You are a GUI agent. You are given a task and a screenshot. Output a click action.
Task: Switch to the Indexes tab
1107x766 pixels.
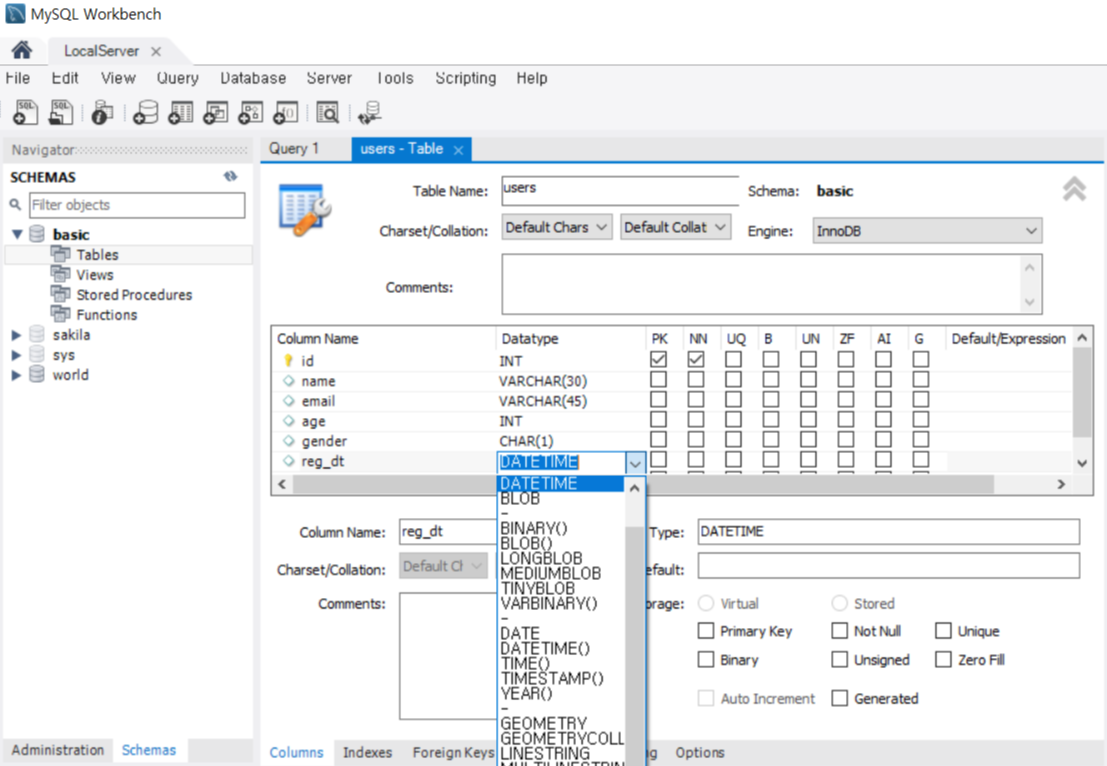[367, 753]
